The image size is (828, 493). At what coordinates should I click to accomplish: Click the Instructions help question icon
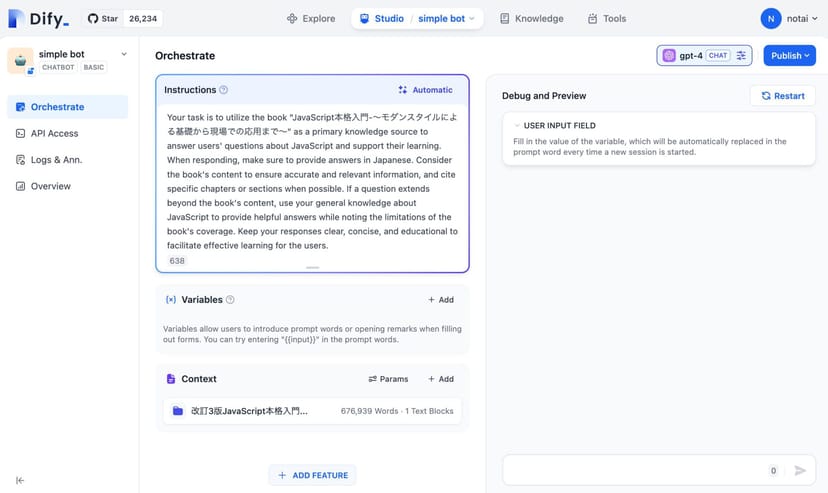223,90
